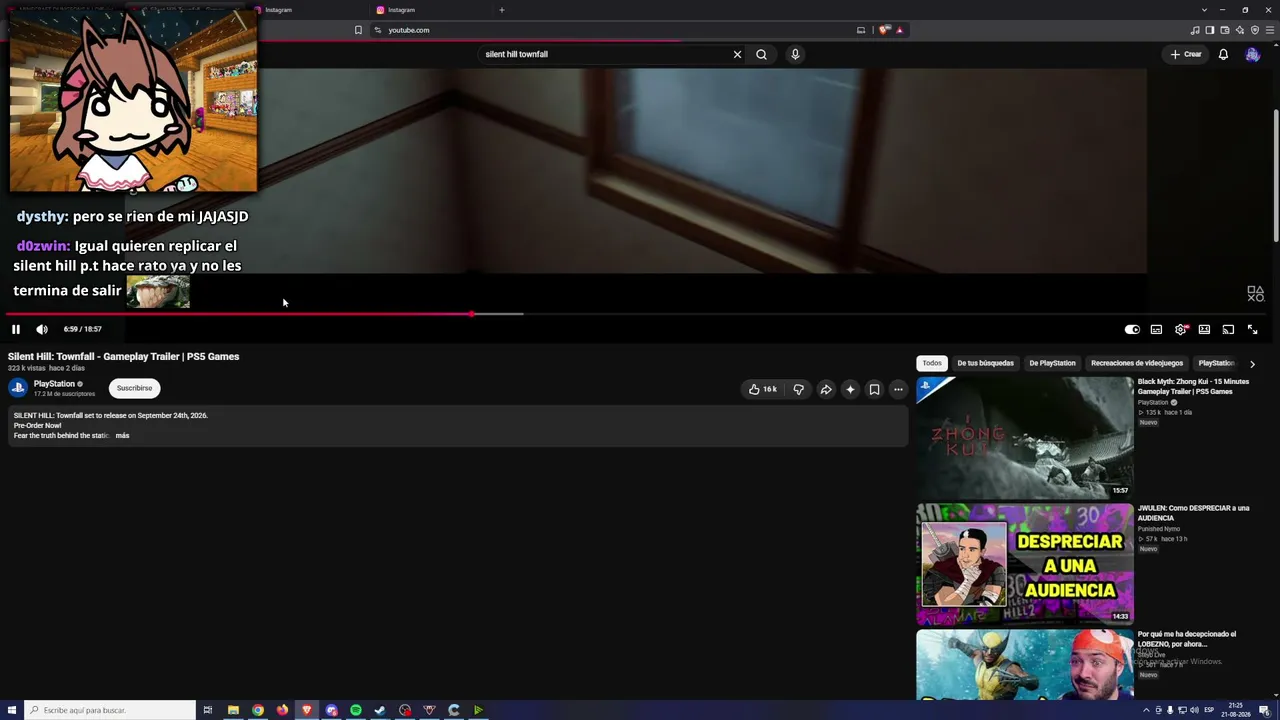Mute the video volume speaker icon
Viewport: 1280px width, 720px height.
click(42, 329)
